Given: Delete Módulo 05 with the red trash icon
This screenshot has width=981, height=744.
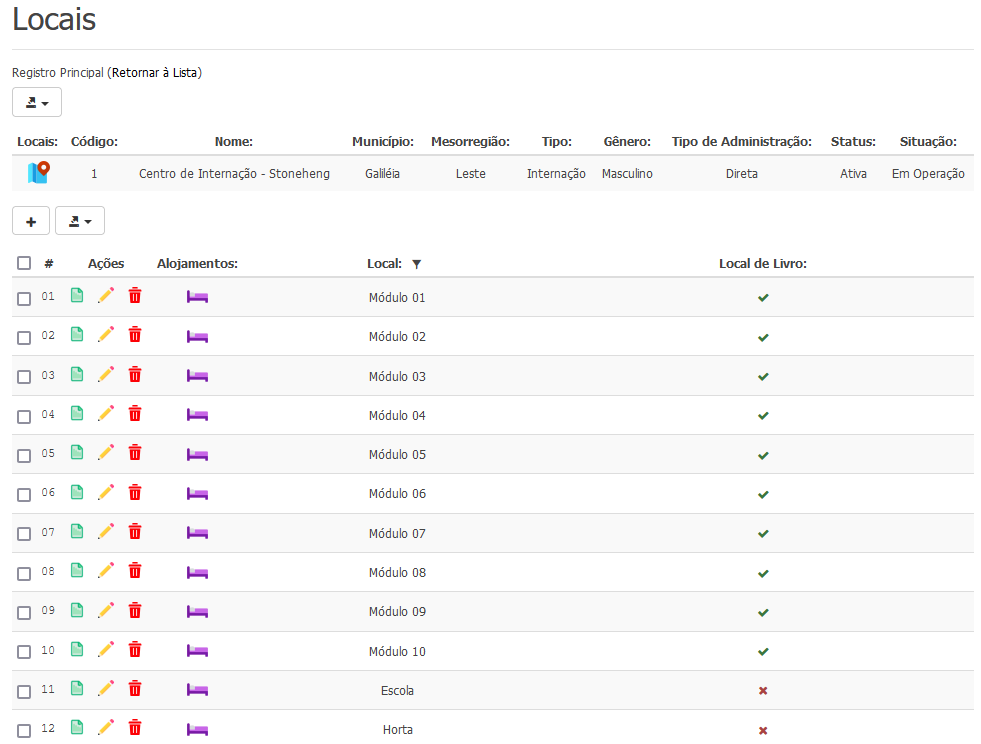Looking at the screenshot, I should pyautogui.click(x=135, y=453).
